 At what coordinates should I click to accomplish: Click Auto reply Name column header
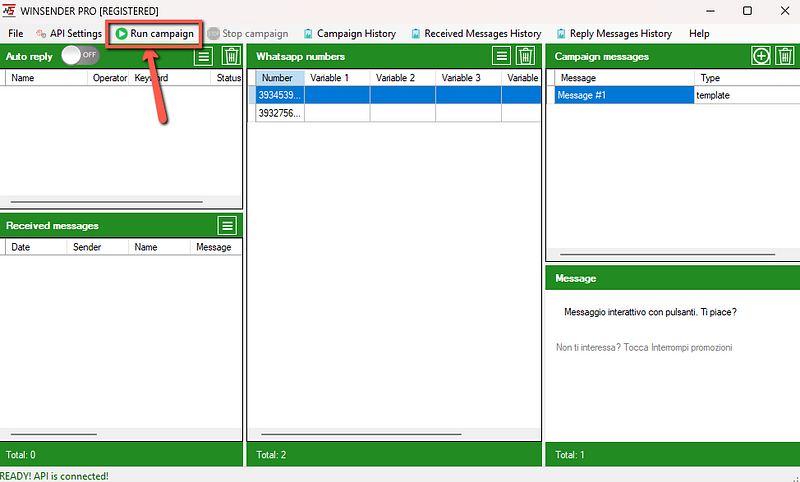[46, 78]
